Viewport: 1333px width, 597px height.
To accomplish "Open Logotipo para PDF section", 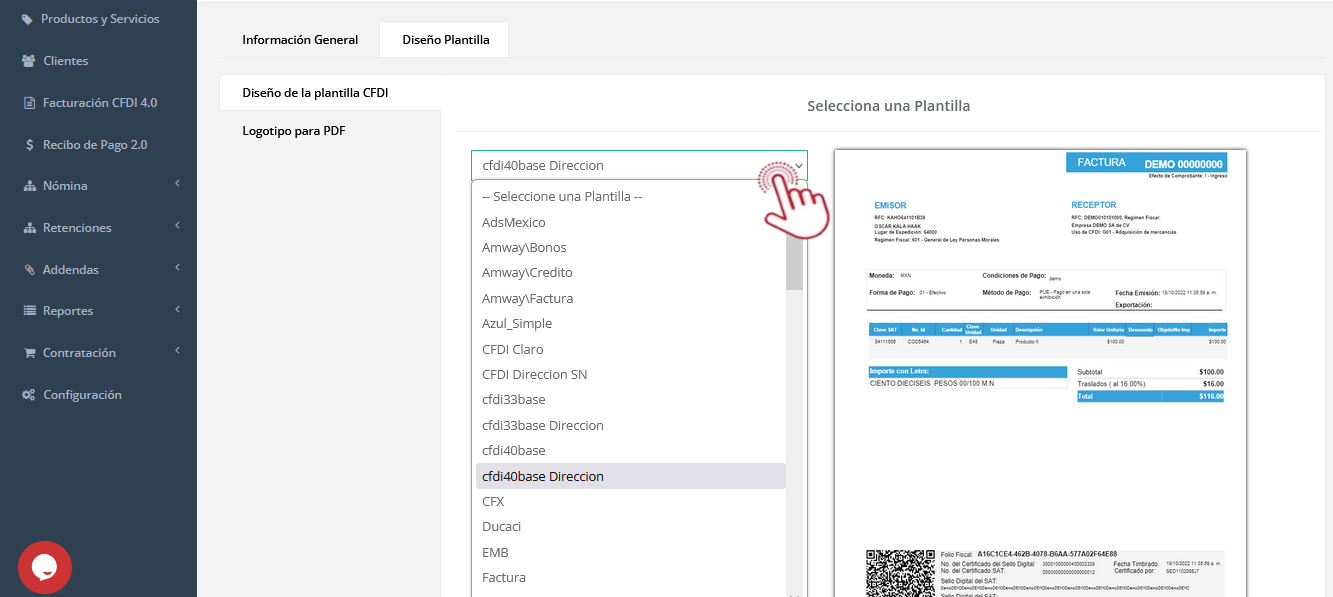I will pos(294,131).
